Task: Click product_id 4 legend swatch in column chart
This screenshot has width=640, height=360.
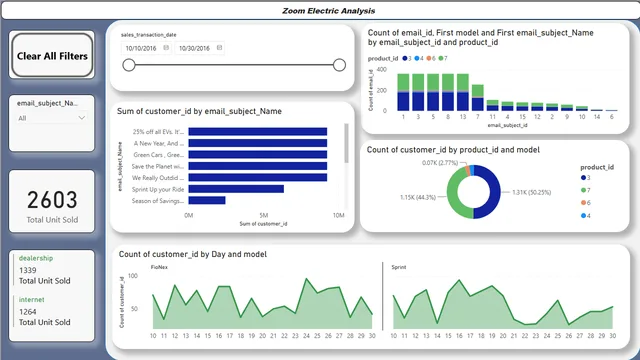Action: 417,58
